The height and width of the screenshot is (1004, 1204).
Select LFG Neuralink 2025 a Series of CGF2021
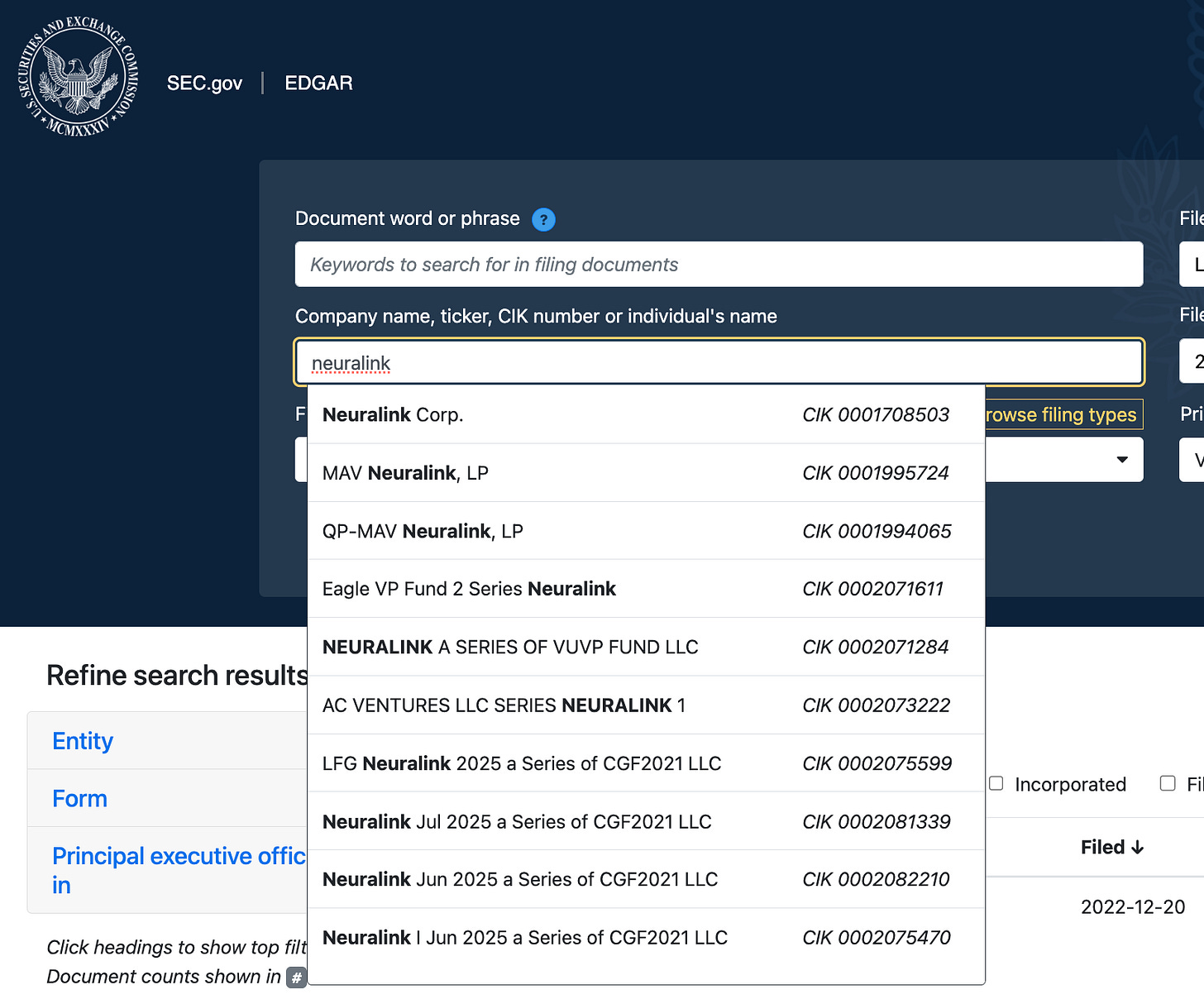click(646, 763)
